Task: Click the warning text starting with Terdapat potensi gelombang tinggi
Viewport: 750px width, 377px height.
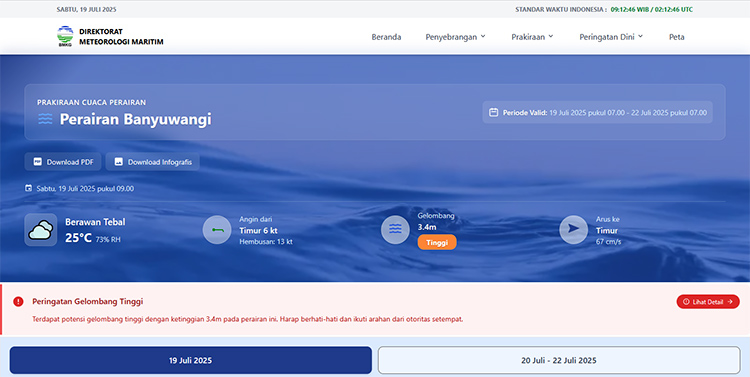Action: coord(248,319)
